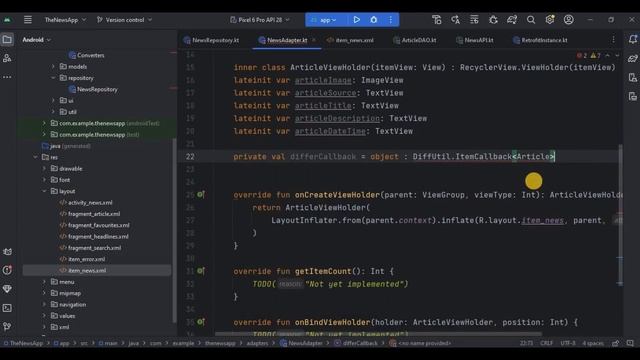Open Android project view dropdown
The height and width of the screenshot is (360, 640).
(x=36, y=40)
